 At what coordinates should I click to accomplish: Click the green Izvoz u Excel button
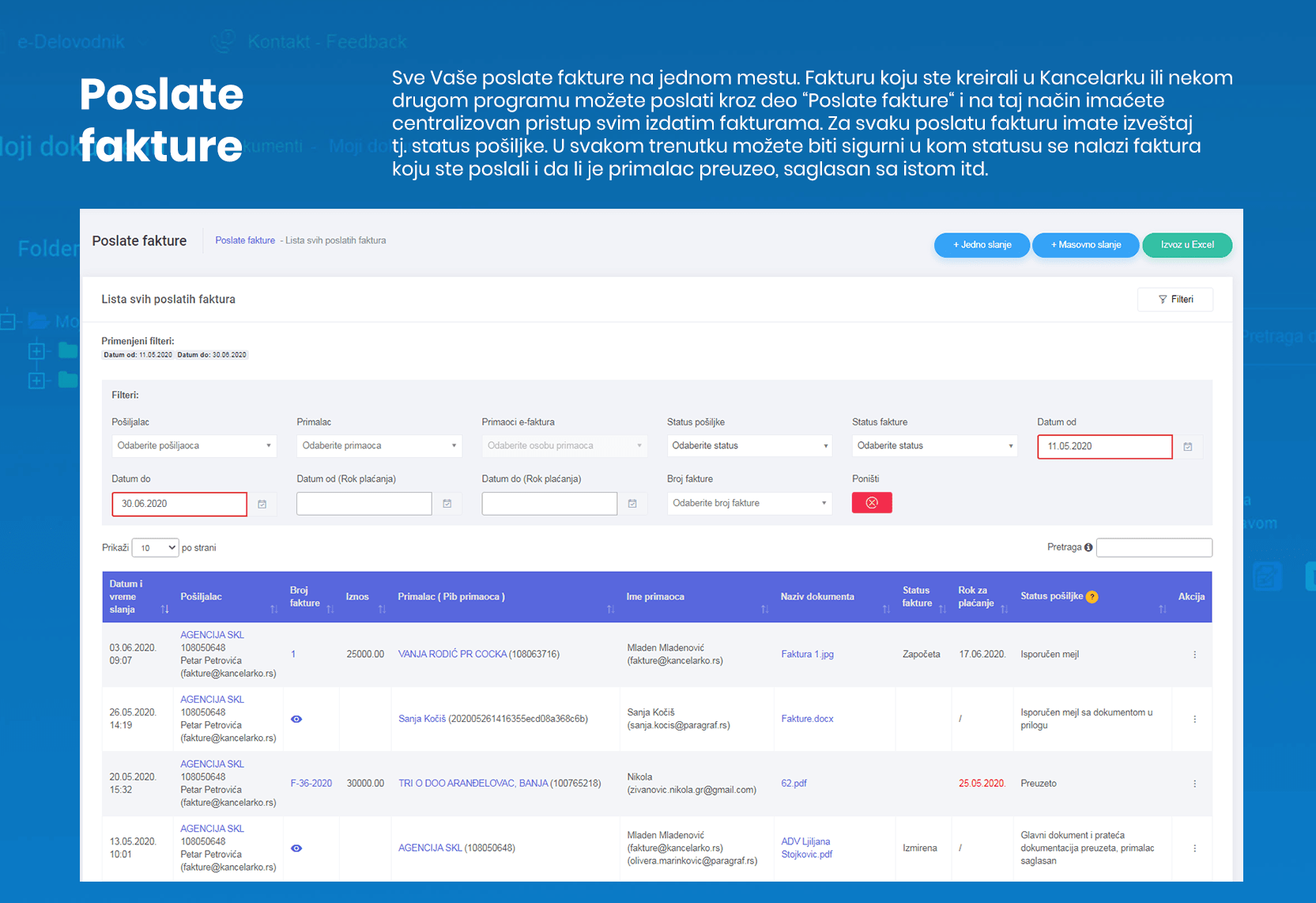(x=1186, y=245)
